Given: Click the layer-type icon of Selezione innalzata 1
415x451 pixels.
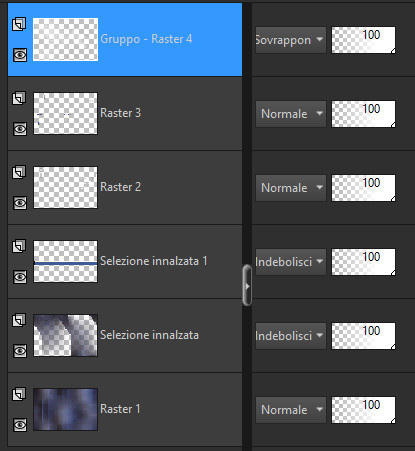Looking at the screenshot, I should [19, 246].
